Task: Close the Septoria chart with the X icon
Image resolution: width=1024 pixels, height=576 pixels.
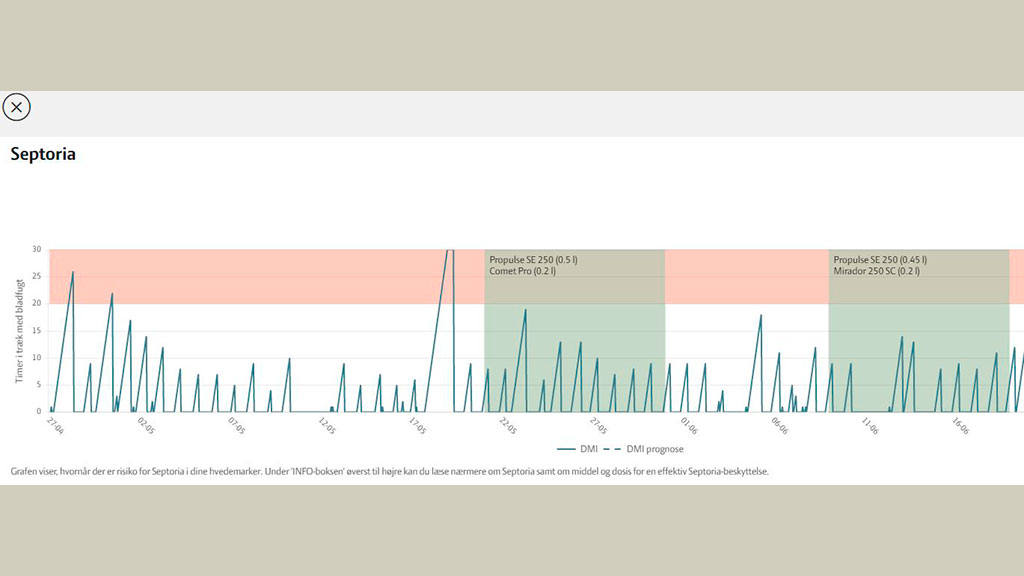Action: tap(17, 107)
